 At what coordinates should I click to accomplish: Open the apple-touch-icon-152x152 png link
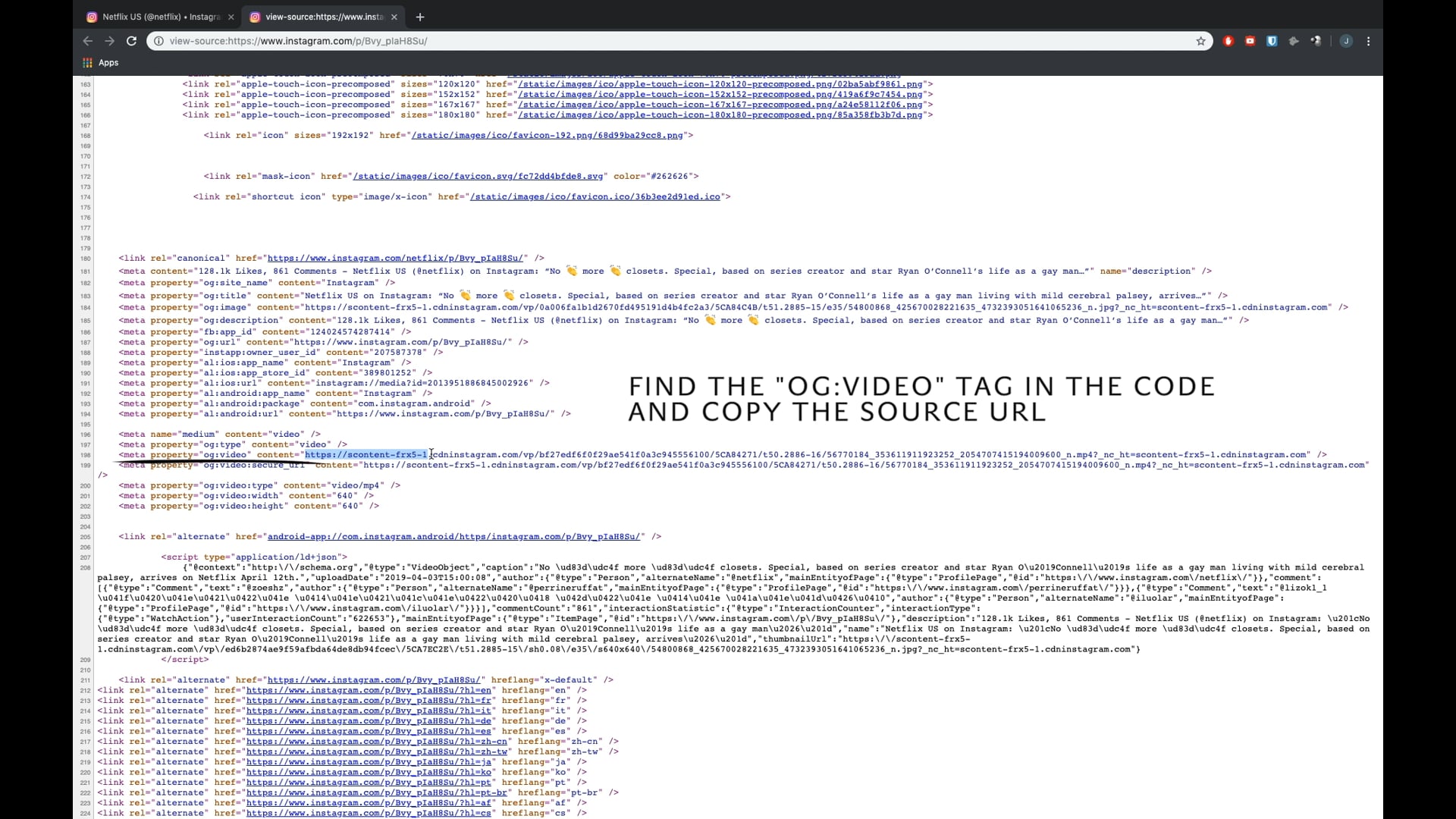point(720,95)
